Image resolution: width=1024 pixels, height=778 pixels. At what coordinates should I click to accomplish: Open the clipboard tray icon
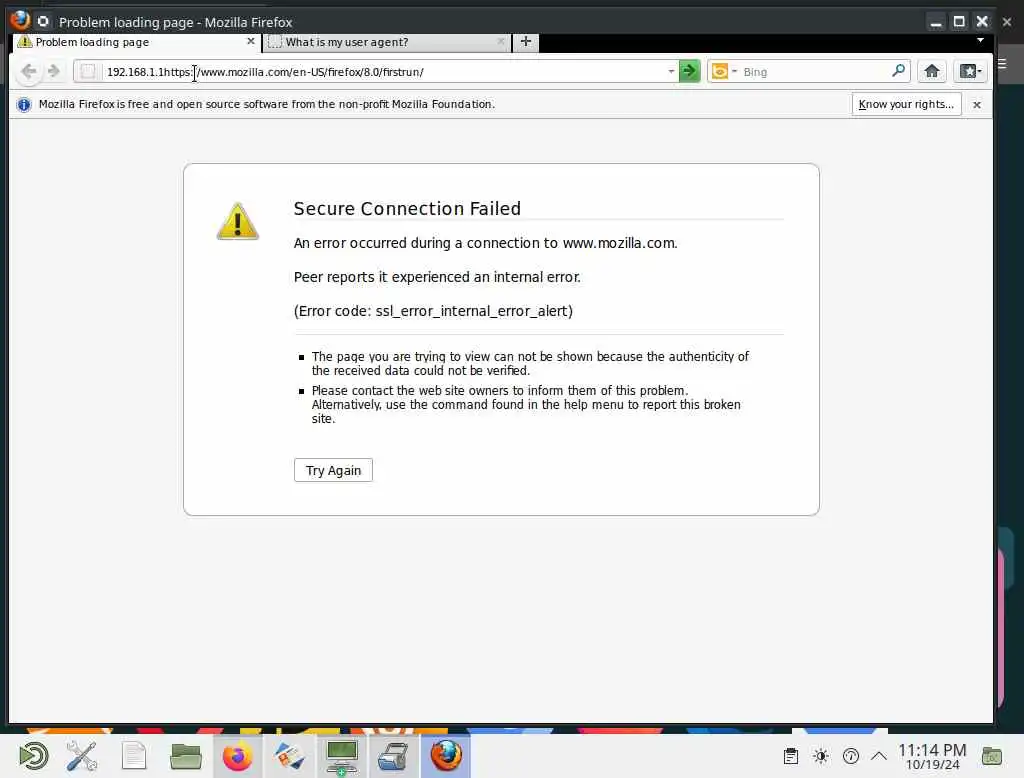point(791,756)
